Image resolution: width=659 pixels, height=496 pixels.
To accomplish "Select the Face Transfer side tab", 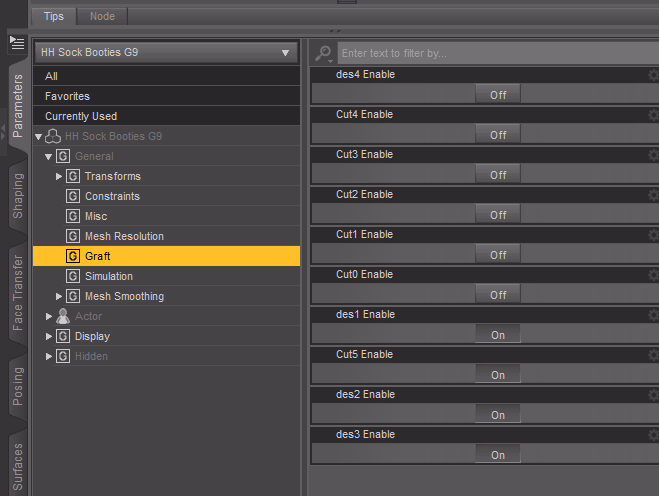I will click(17, 293).
